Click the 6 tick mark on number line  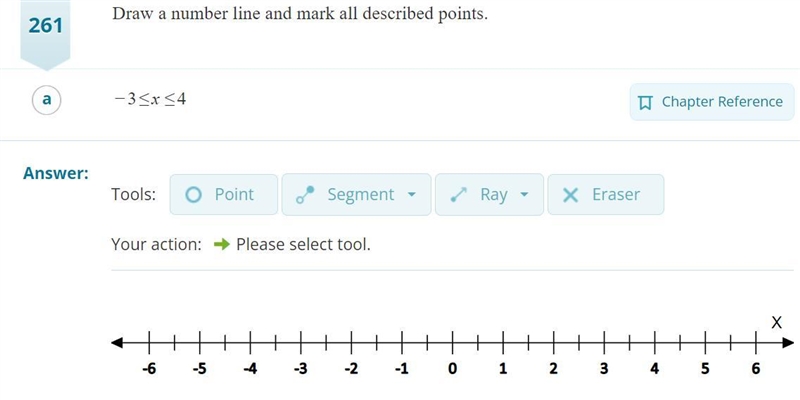756,343
